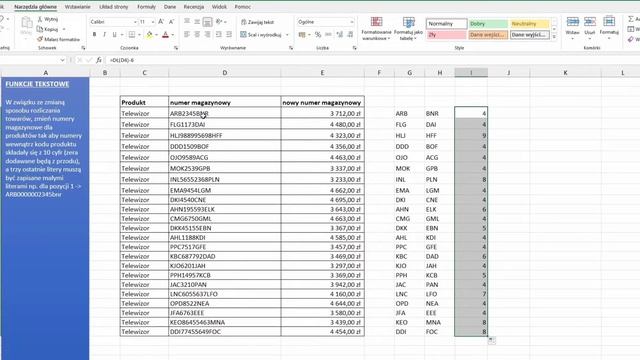Apply the Dobry cell style
The width and height of the screenshot is (640, 360).
tap(488, 24)
